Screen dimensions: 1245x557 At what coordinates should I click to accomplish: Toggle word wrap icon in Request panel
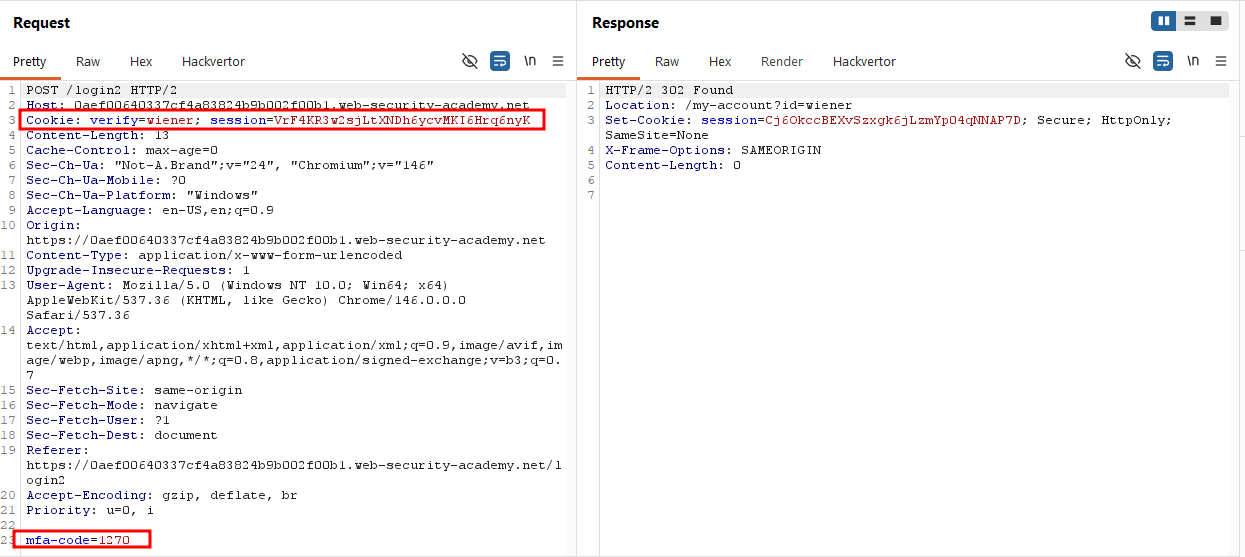pyautogui.click(x=500, y=61)
